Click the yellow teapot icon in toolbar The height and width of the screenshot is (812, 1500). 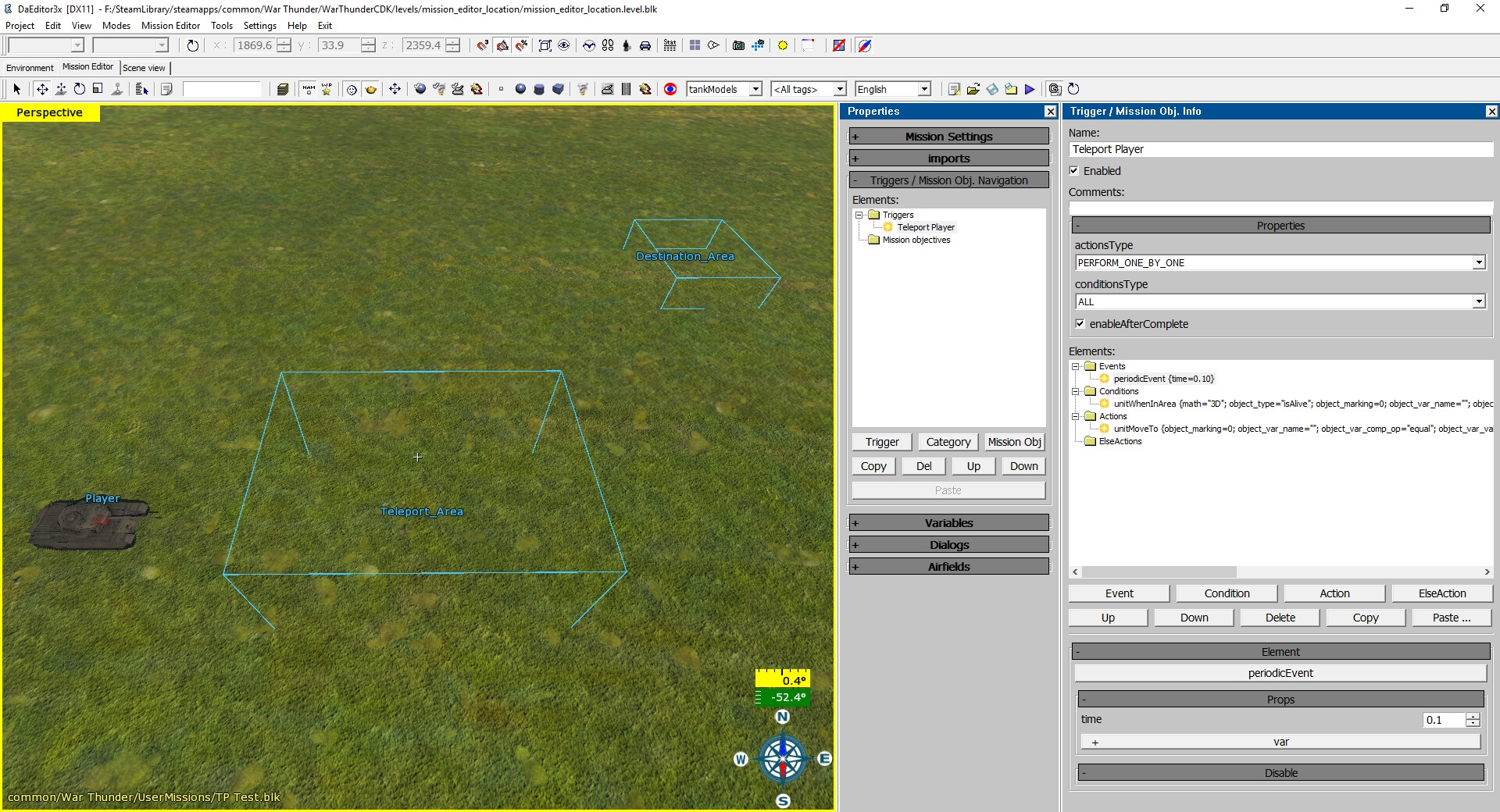coord(371,89)
